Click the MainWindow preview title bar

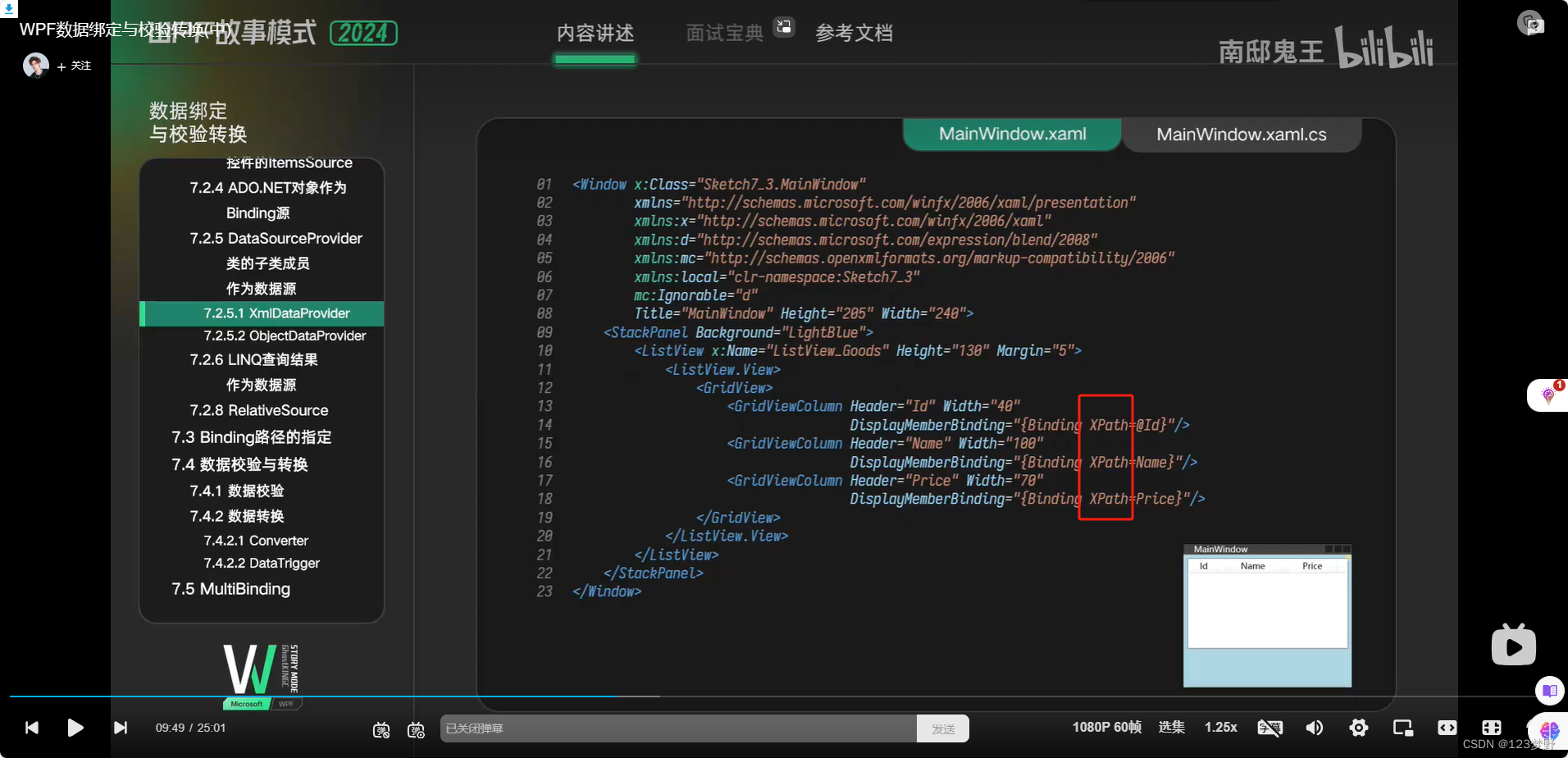pyautogui.click(x=1267, y=549)
